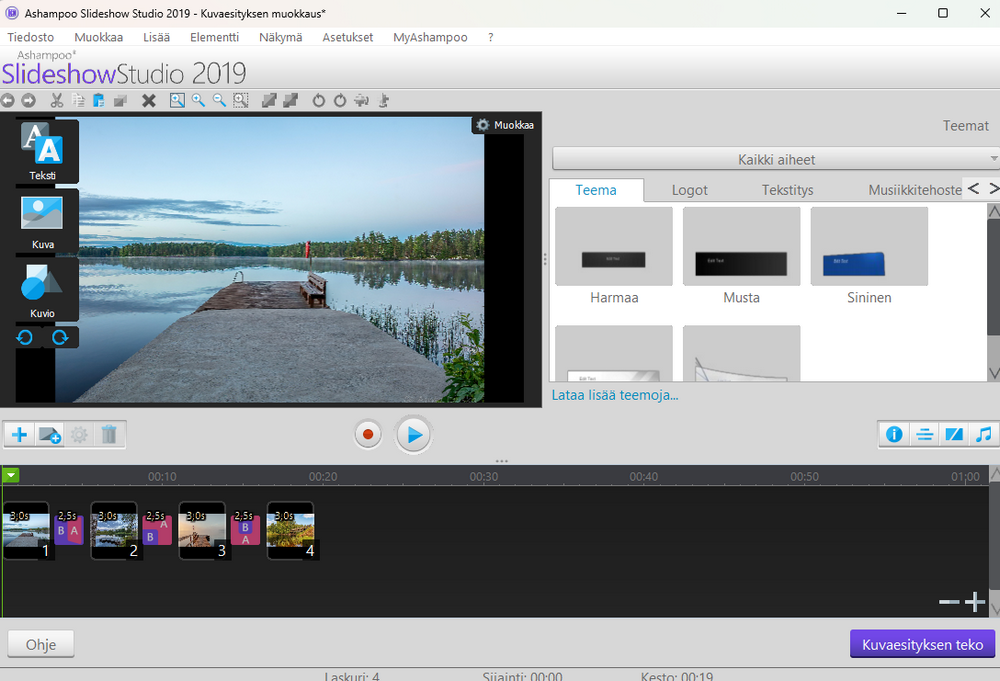Play the slideshow preview
Screen dimensions: 1000x681
coord(413,435)
